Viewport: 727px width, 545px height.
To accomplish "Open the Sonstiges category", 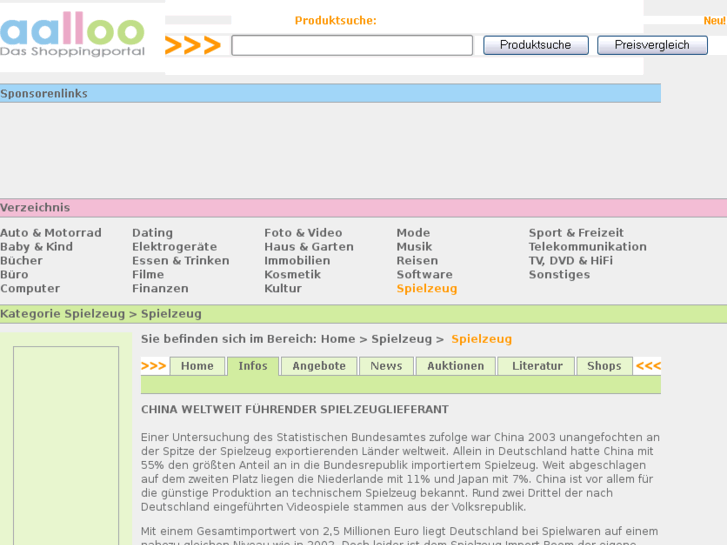I will pos(559,275).
